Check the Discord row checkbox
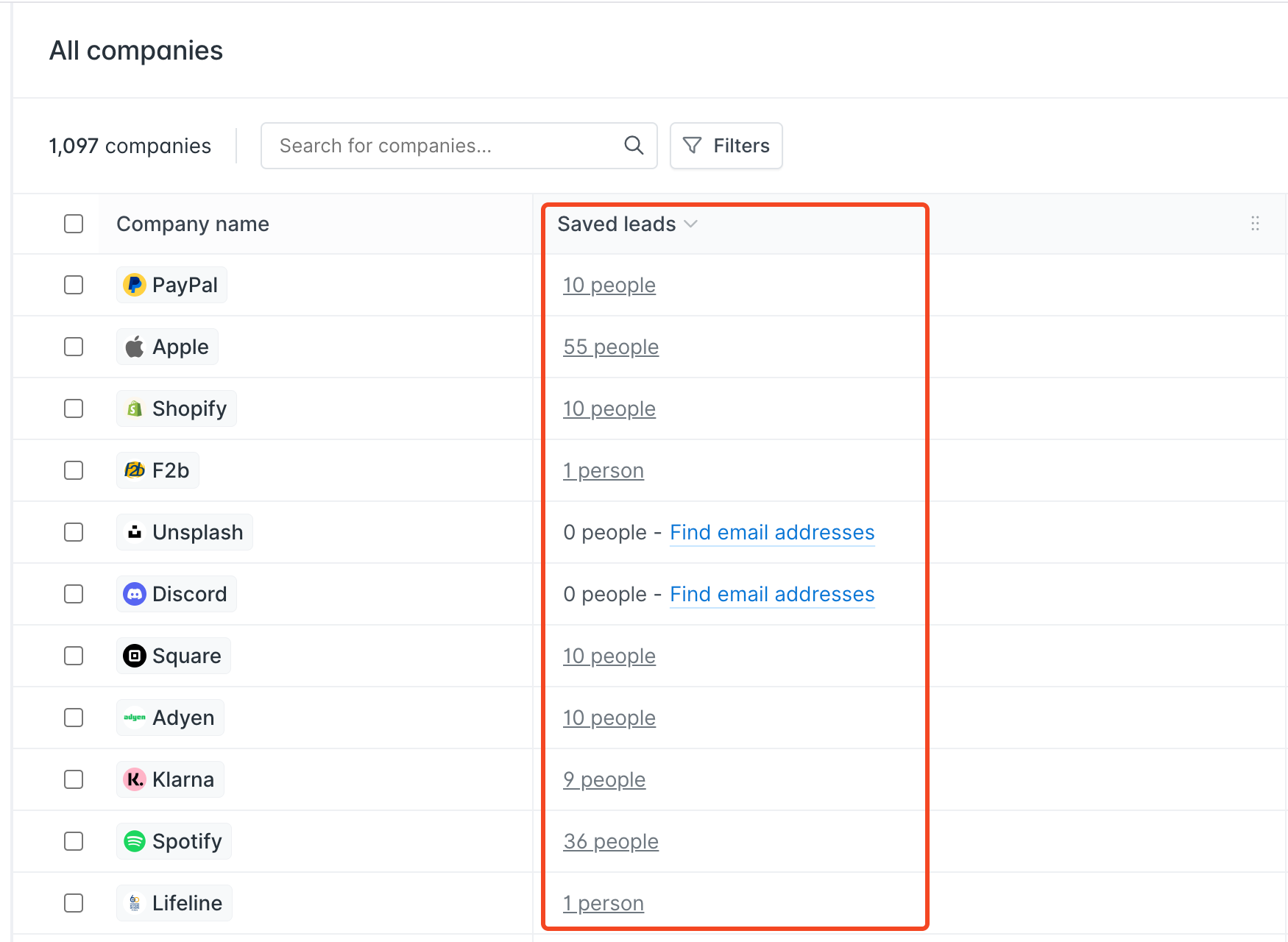 [x=74, y=594]
